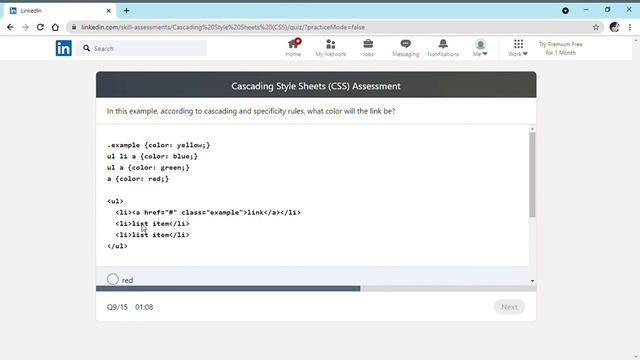
Task: Click the 01:08 timer text
Action: coord(144,307)
